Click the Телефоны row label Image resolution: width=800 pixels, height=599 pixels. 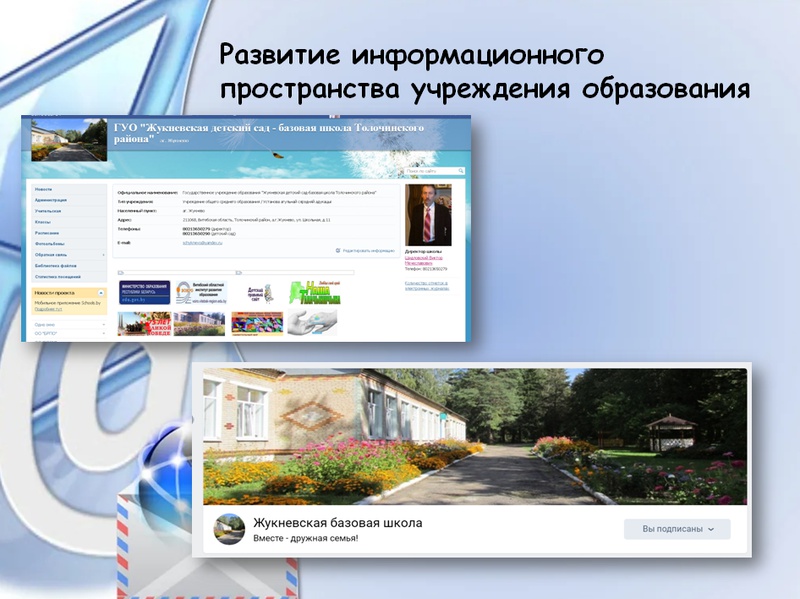click(129, 229)
